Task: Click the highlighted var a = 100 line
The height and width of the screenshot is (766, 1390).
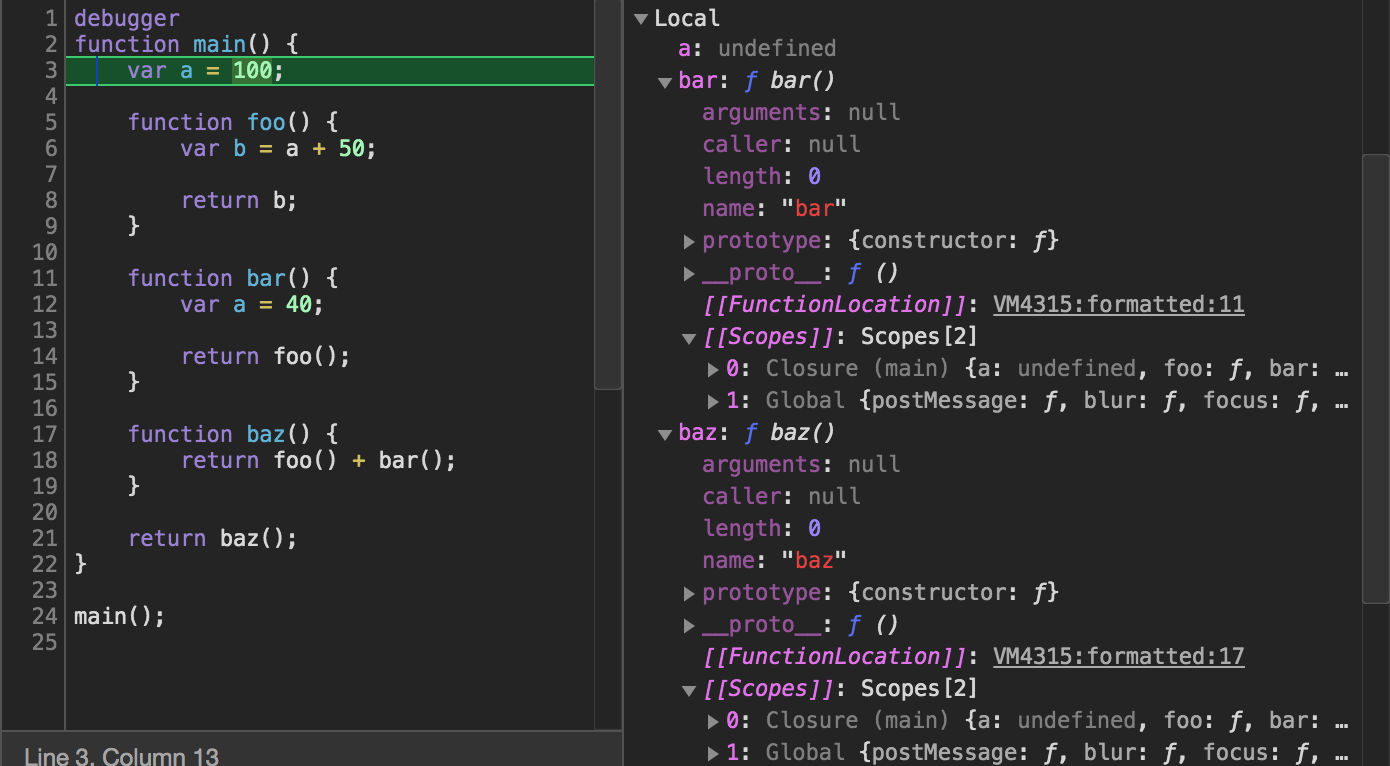Action: click(x=200, y=70)
